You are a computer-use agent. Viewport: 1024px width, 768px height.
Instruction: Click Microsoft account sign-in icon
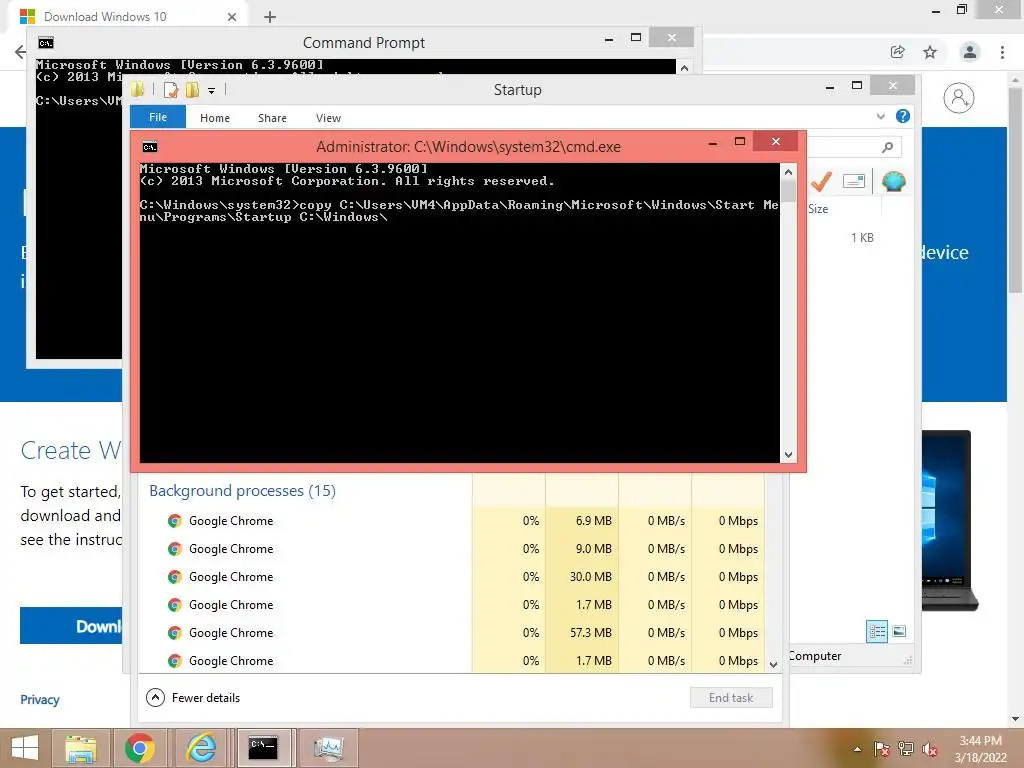click(x=959, y=98)
